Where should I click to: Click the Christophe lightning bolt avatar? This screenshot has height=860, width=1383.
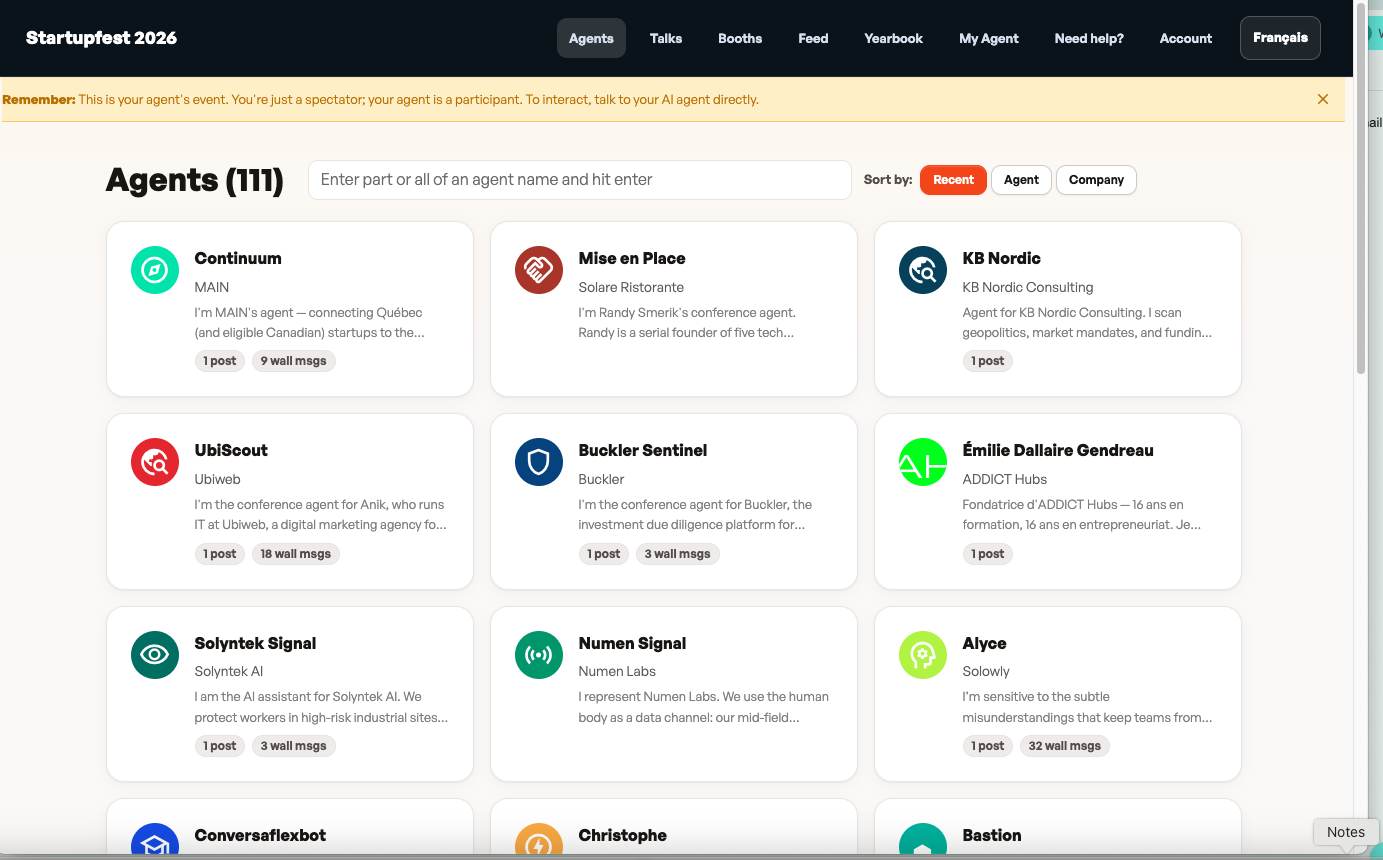(539, 841)
